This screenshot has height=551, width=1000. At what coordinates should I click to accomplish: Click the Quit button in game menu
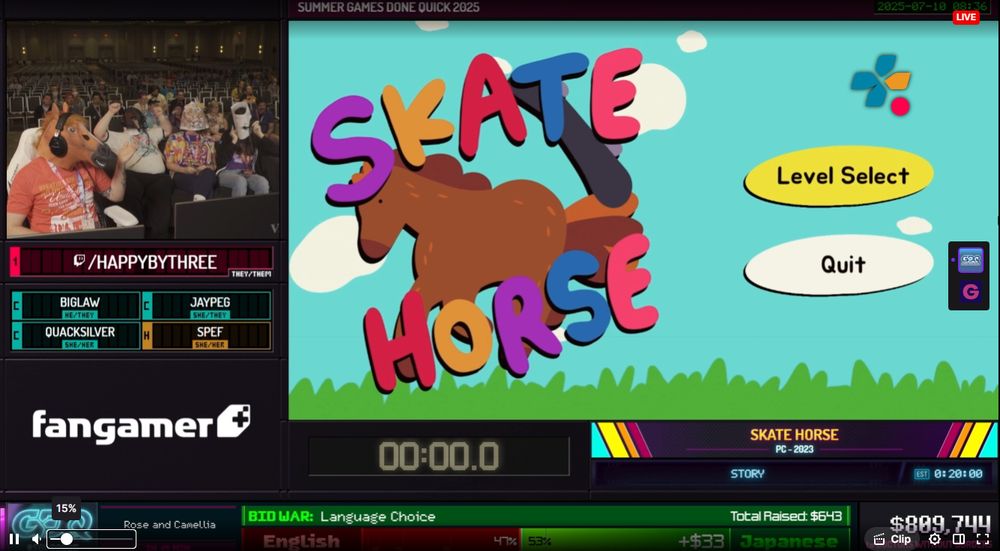pos(841,264)
